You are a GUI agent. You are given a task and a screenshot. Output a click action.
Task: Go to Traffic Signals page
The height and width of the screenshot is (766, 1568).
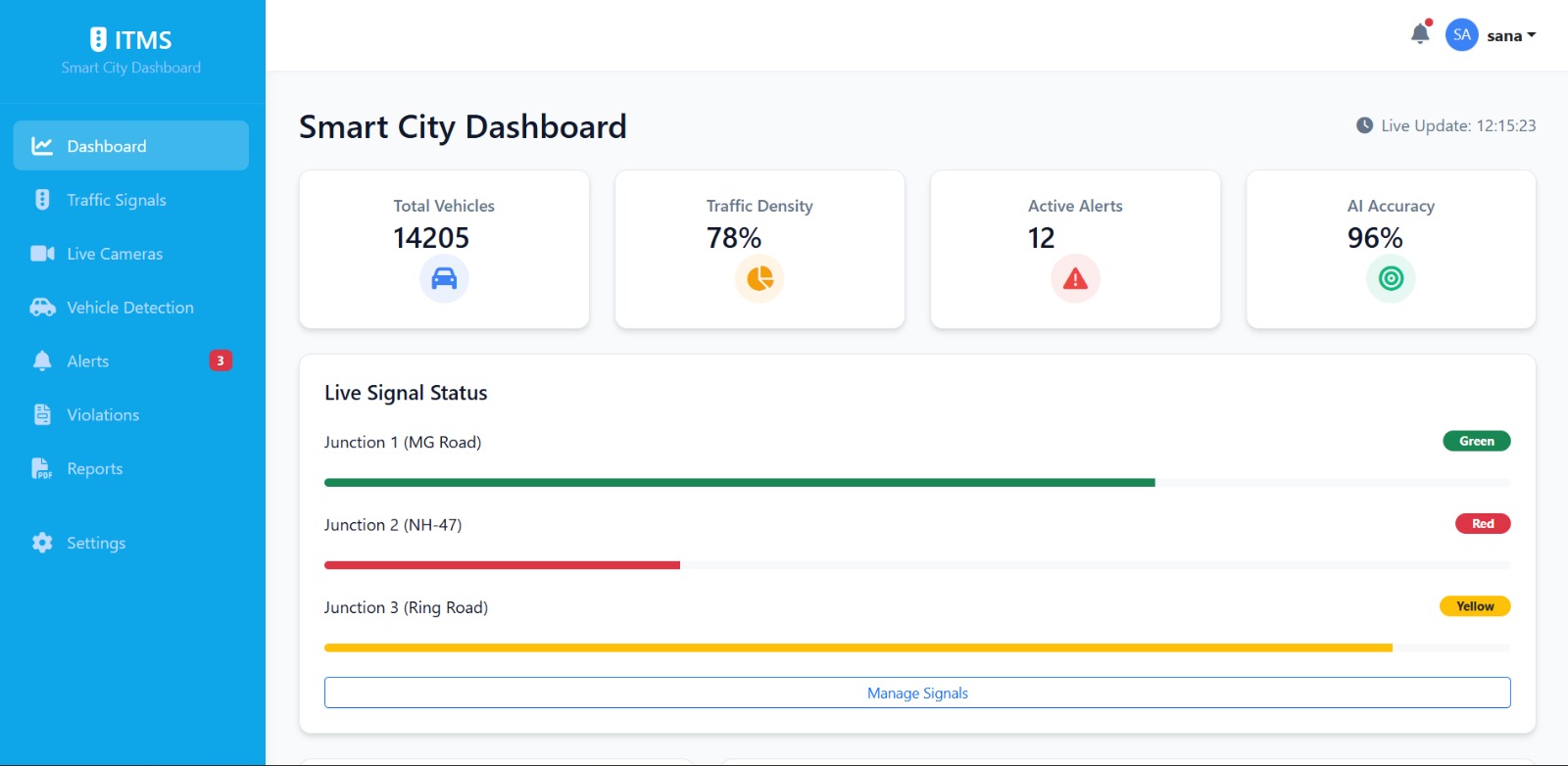point(131,200)
